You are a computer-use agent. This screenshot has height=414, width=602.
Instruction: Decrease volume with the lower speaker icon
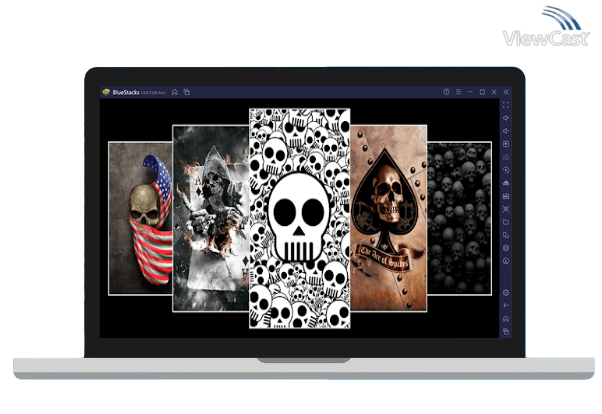point(506,131)
